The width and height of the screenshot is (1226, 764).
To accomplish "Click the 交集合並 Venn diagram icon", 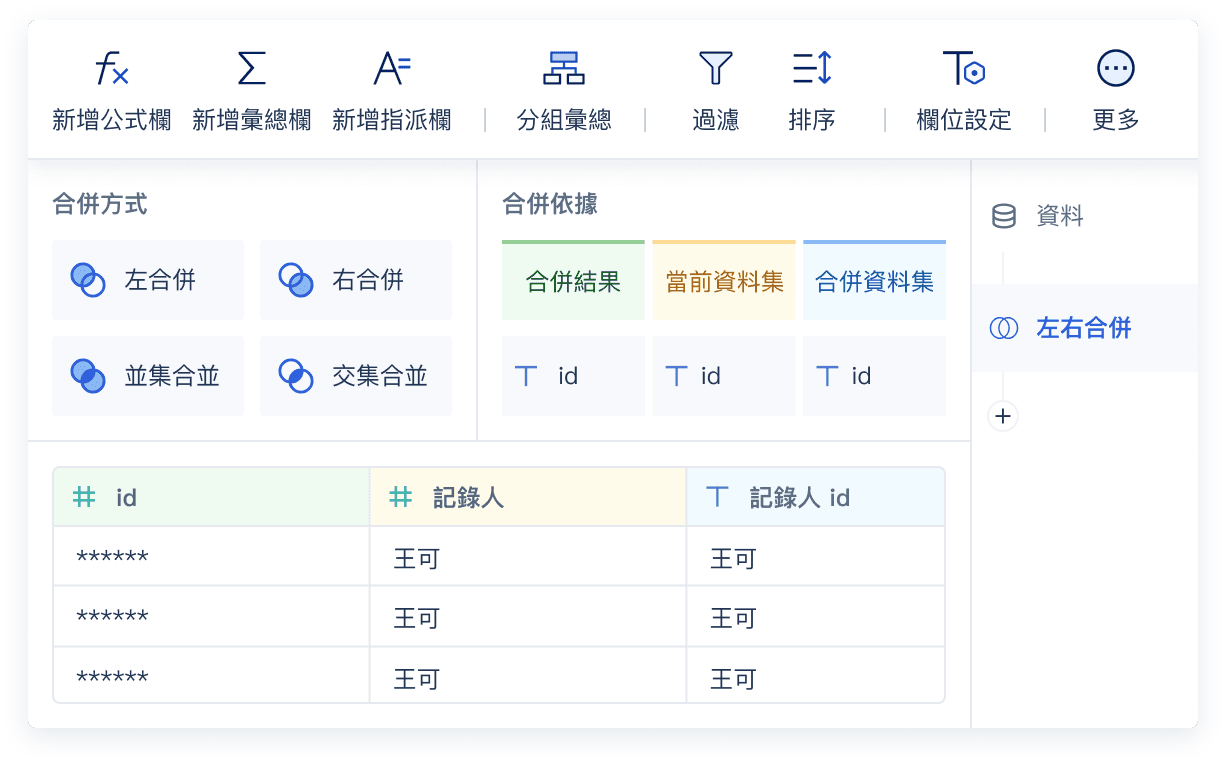I will coord(296,376).
